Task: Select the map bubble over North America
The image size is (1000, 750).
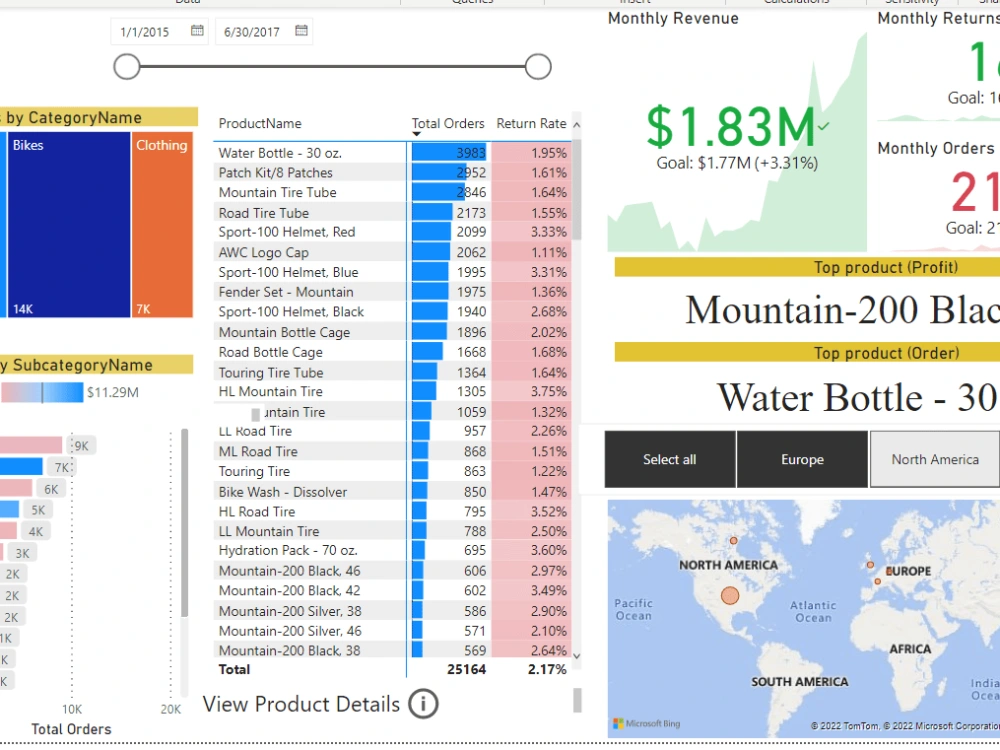Action: coord(730,595)
